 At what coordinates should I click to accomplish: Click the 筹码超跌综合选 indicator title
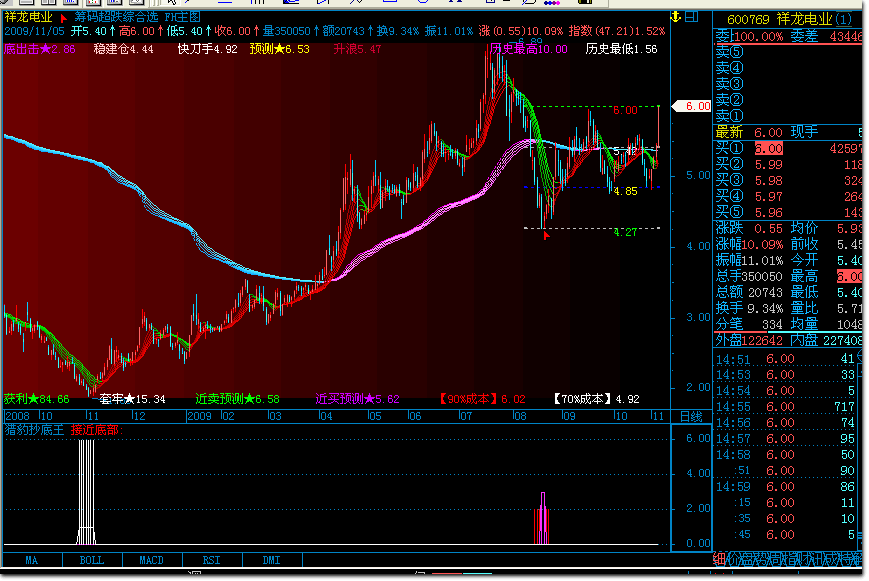click(x=118, y=17)
